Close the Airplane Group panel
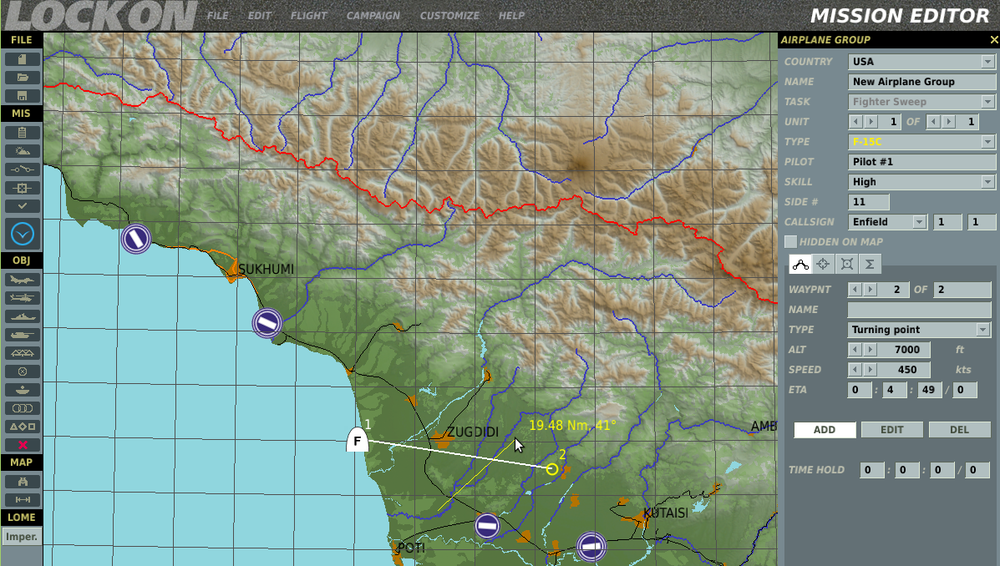The width and height of the screenshot is (1000, 566). tap(994, 40)
